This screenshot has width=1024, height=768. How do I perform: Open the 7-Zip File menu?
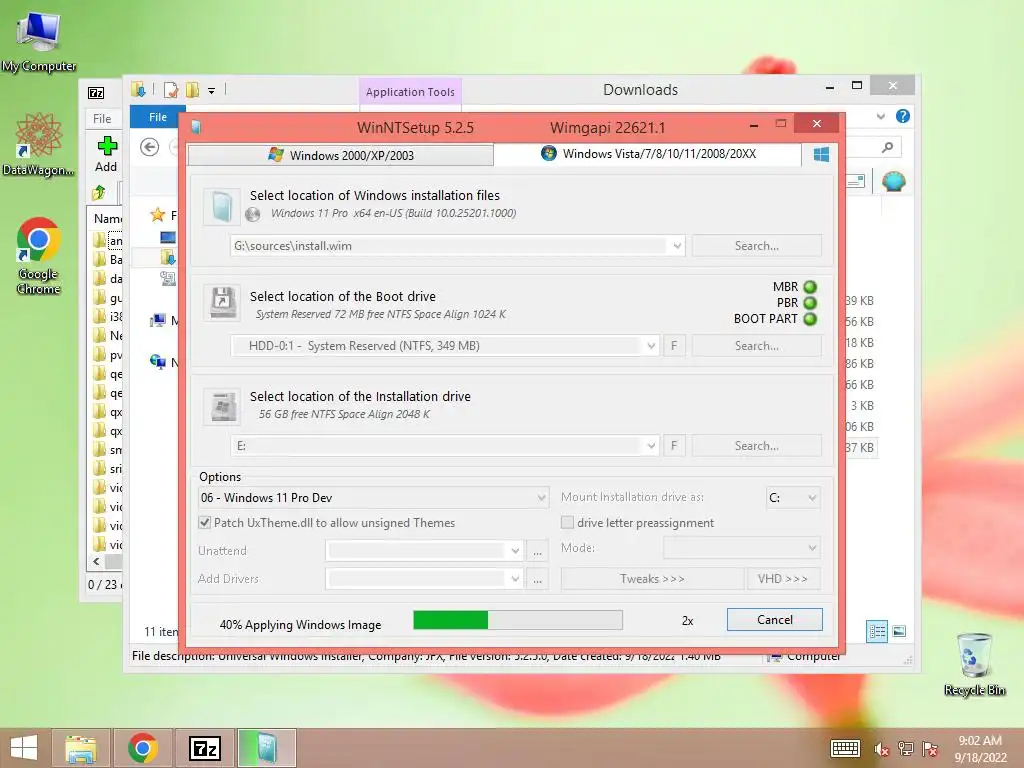pos(102,119)
